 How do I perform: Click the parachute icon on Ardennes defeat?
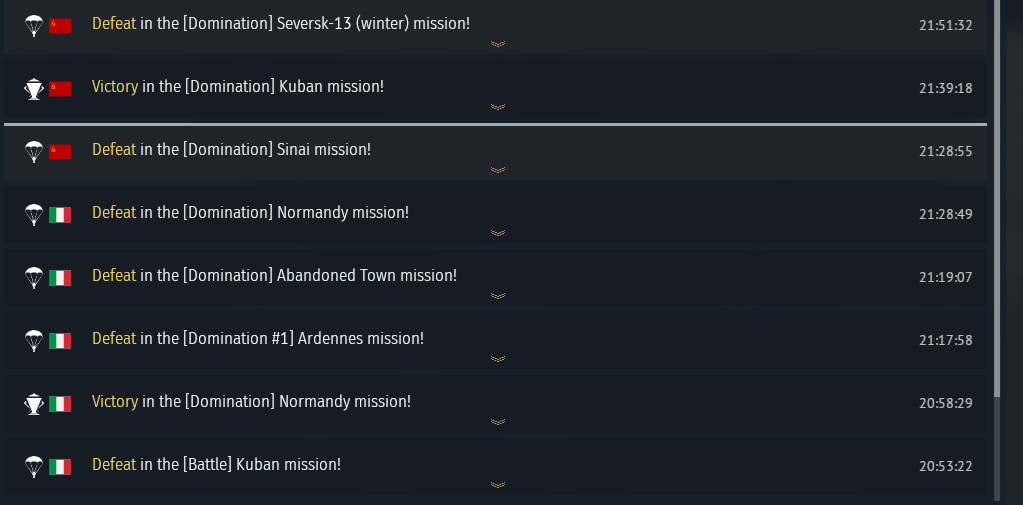point(34,340)
